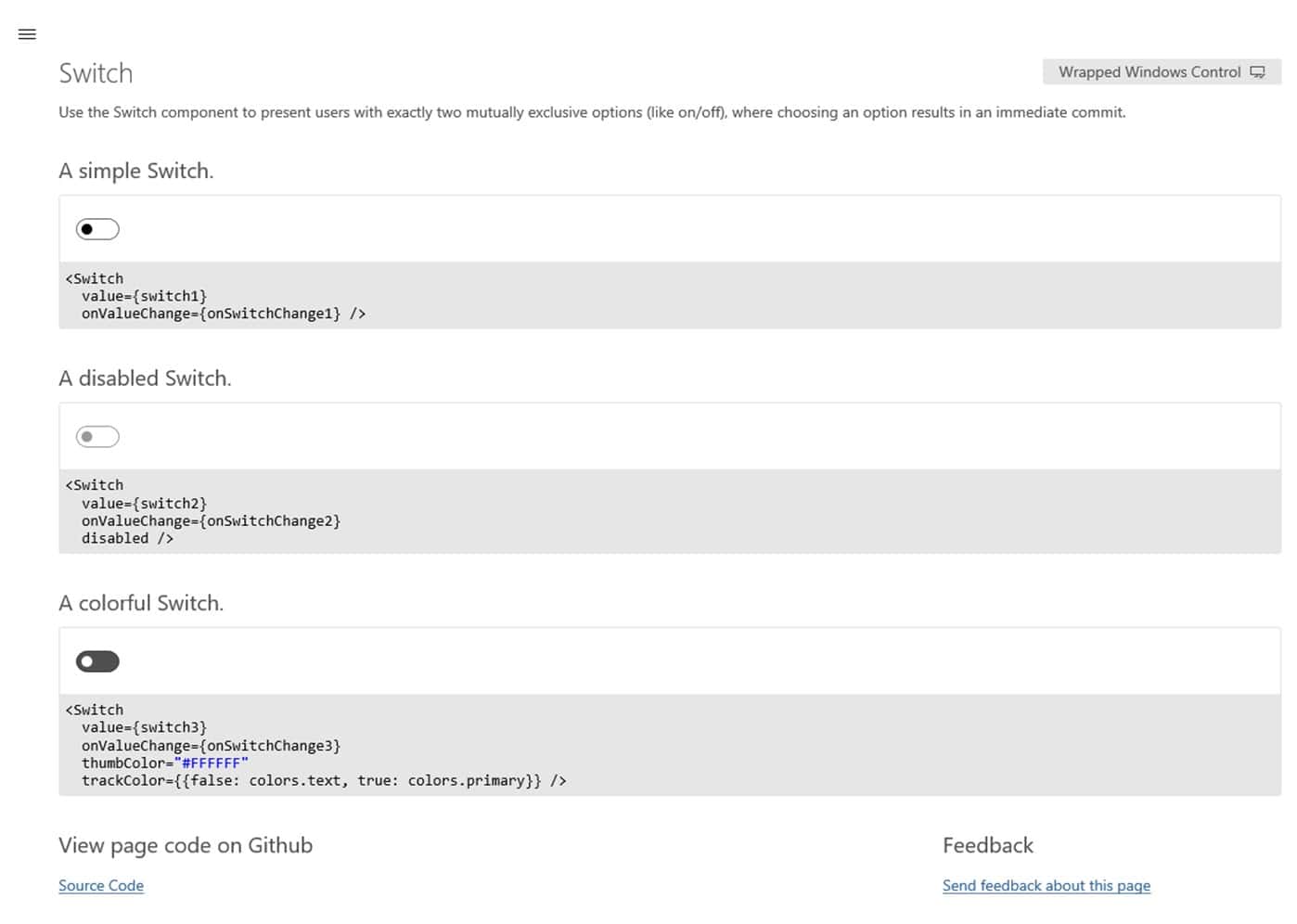Click the 'A colorful Switch.' heading
The height and width of the screenshot is (924, 1297).
pyautogui.click(x=141, y=603)
